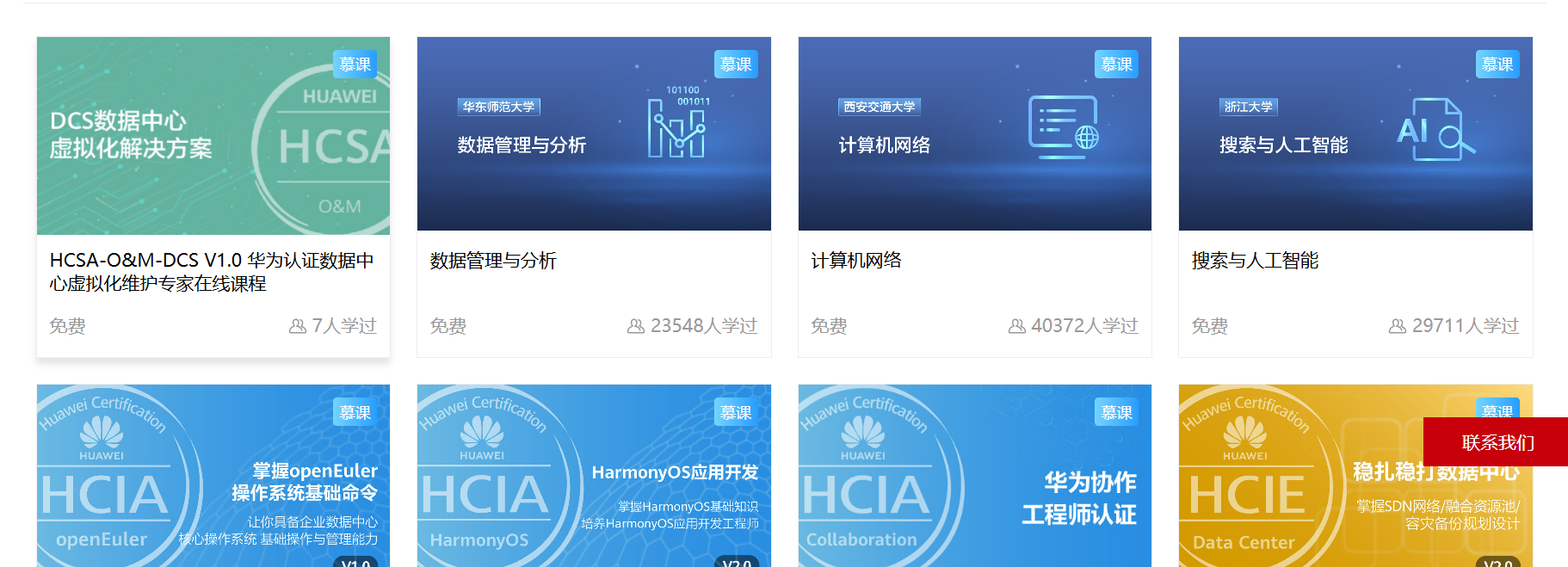Click the Huawei logo on Collaboration banner
Image resolution: width=1568 pixels, height=567 pixels.
(863, 438)
